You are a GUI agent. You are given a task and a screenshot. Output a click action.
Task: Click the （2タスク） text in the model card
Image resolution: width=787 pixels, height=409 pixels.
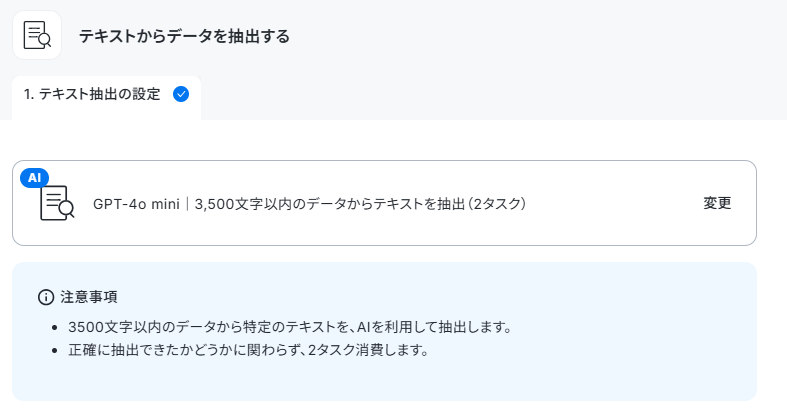(496, 204)
